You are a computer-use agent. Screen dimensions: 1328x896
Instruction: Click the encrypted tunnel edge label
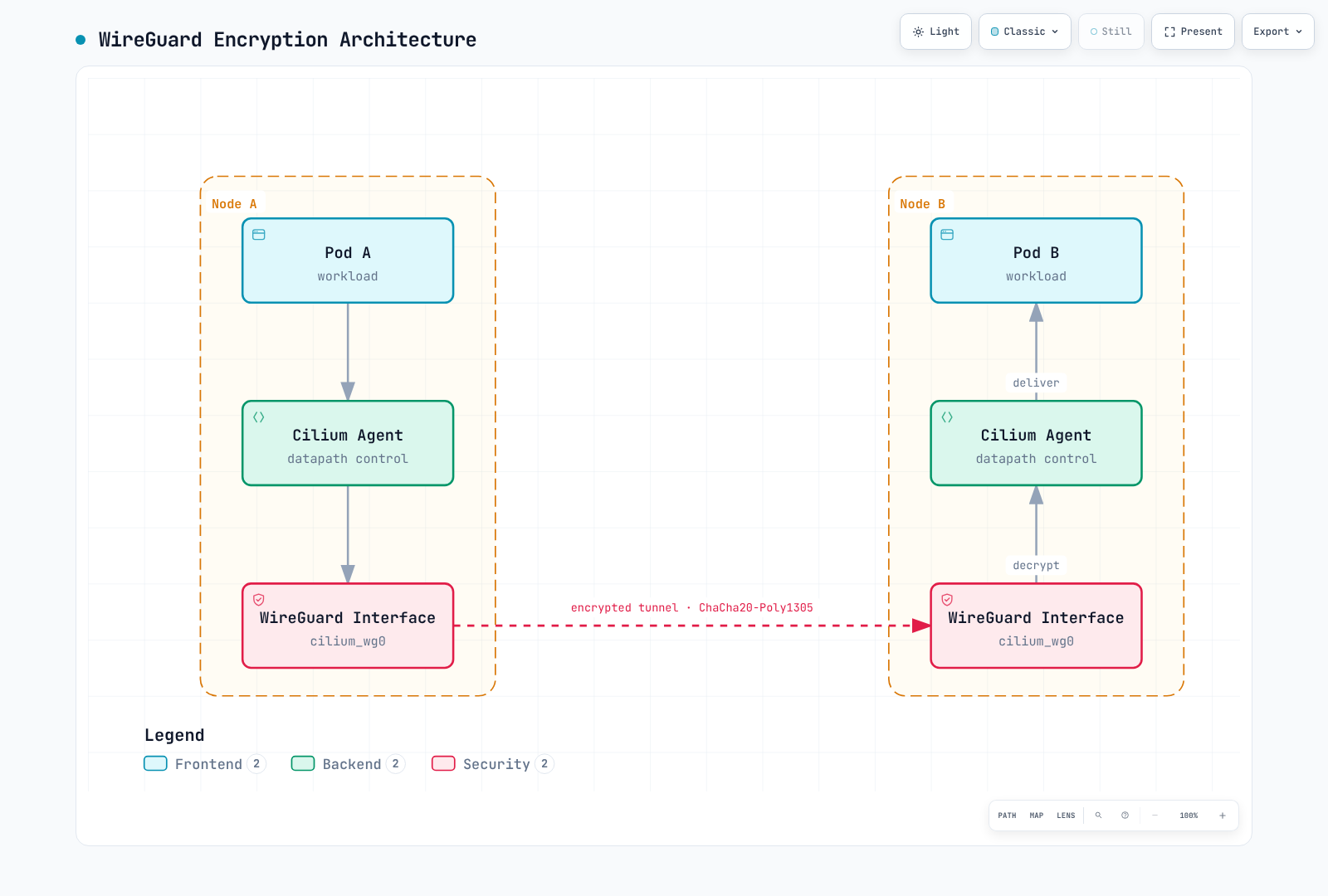click(692, 607)
